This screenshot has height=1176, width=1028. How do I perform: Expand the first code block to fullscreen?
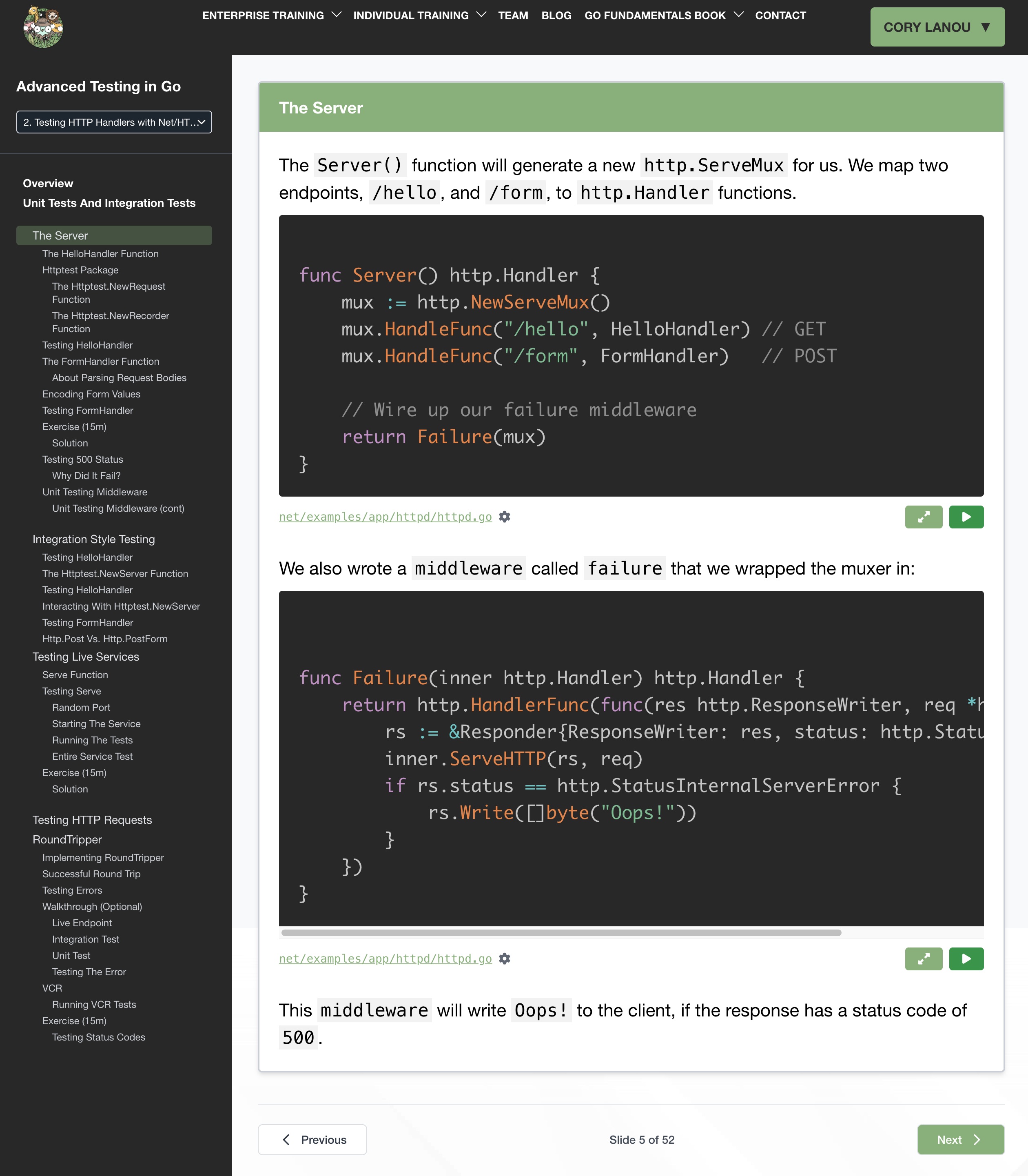coord(924,517)
